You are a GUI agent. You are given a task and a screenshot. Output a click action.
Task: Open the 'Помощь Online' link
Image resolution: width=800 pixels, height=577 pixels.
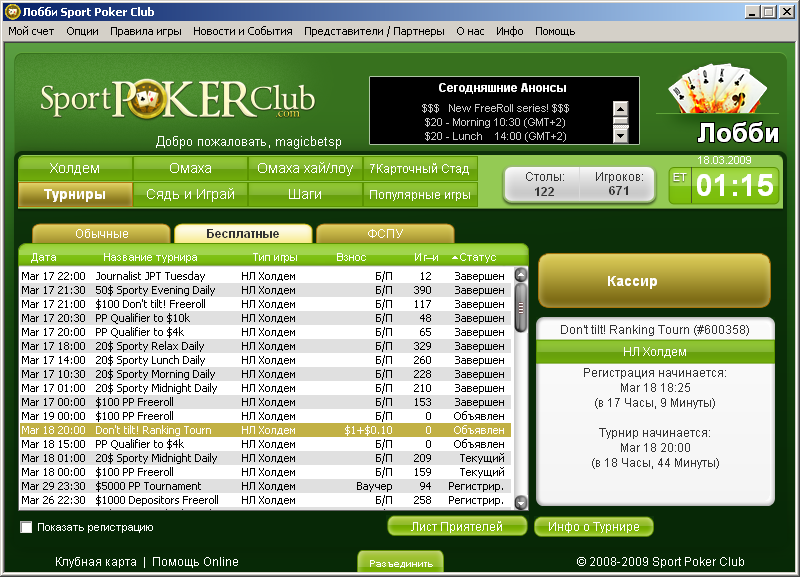point(195,562)
